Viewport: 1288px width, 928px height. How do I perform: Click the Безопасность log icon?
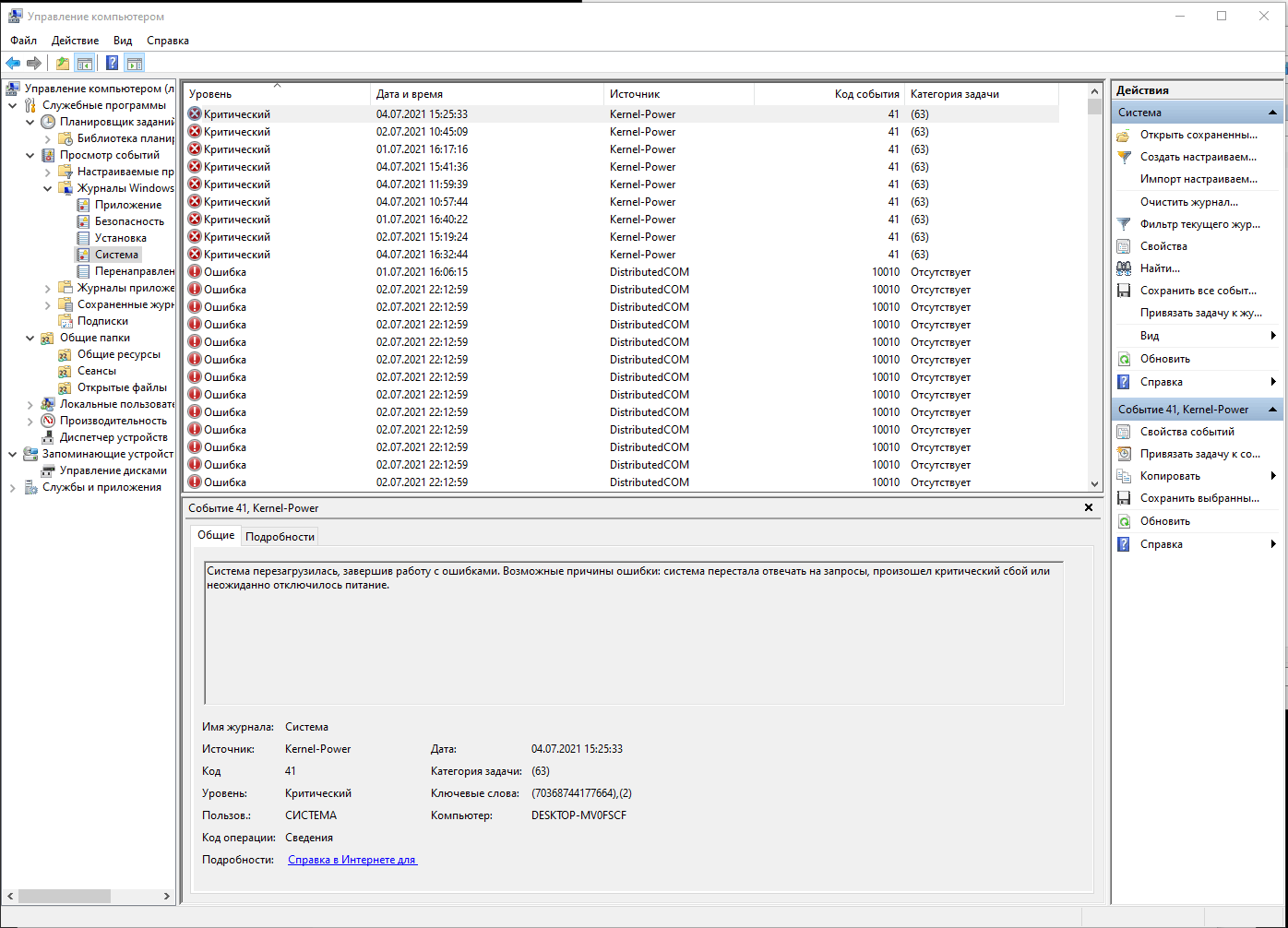point(83,221)
